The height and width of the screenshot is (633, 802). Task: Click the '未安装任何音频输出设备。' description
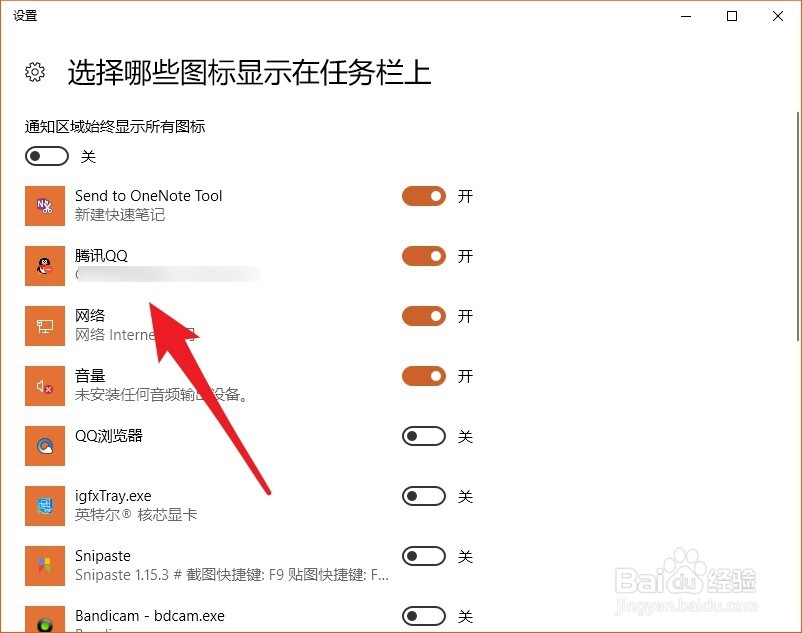coord(162,395)
